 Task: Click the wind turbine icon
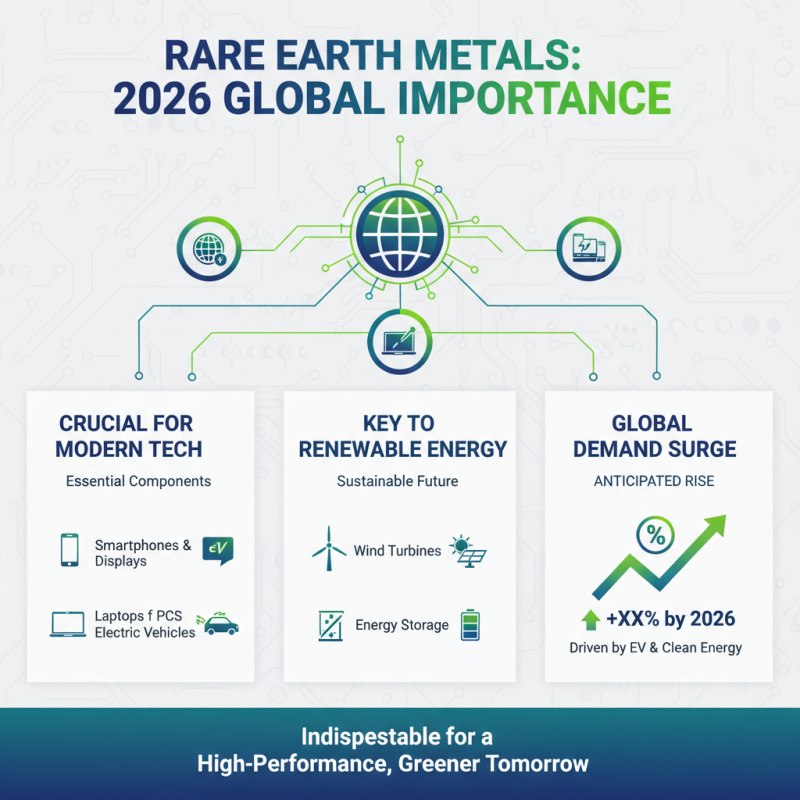(x=329, y=548)
